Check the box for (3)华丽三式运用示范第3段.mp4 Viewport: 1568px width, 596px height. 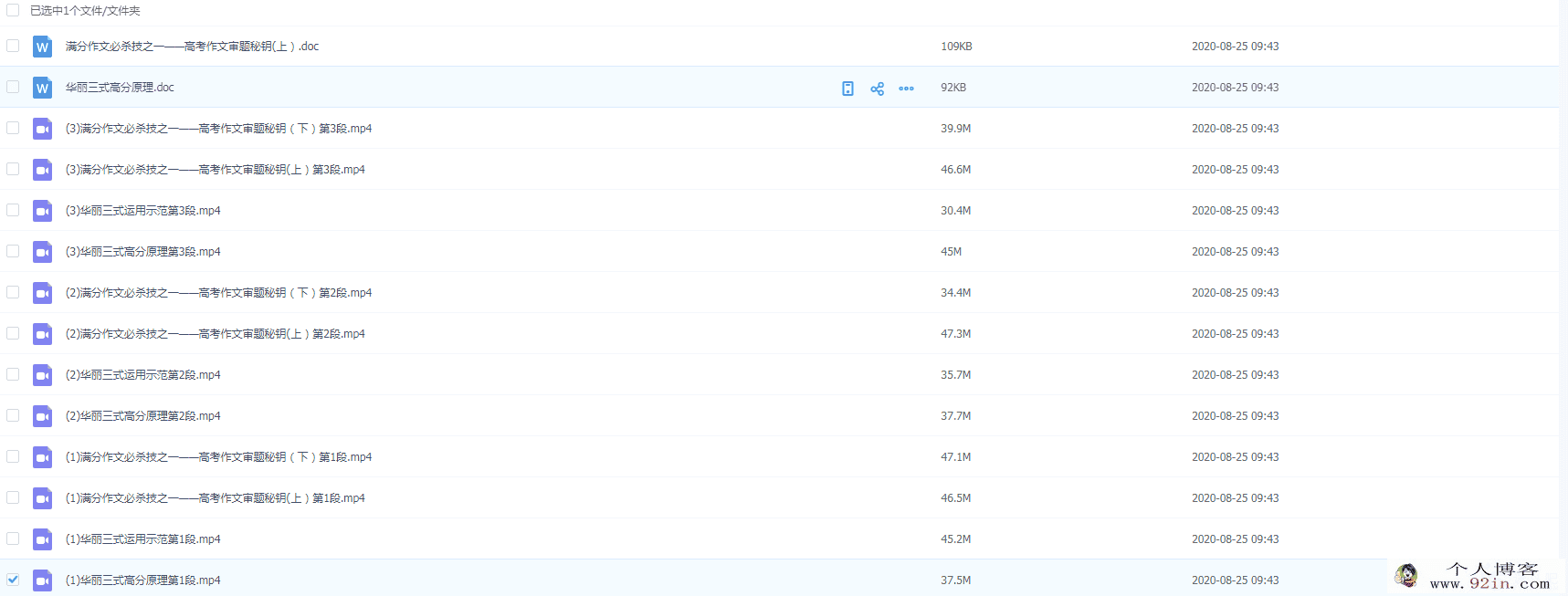pyautogui.click(x=13, y=210)
